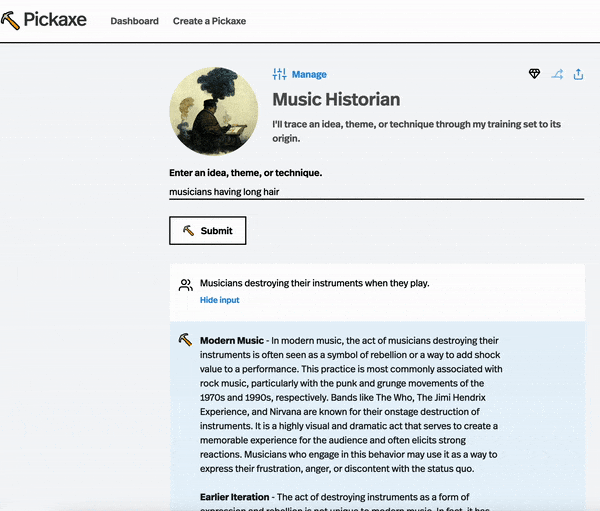The image size is (600, 511).
Task: Open the Manage sliders icon
Action: [279, 74]
